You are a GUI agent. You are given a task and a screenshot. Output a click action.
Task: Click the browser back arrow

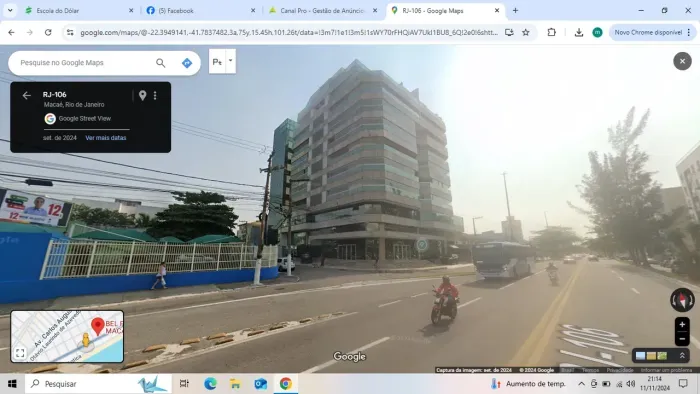coord(11,32)
